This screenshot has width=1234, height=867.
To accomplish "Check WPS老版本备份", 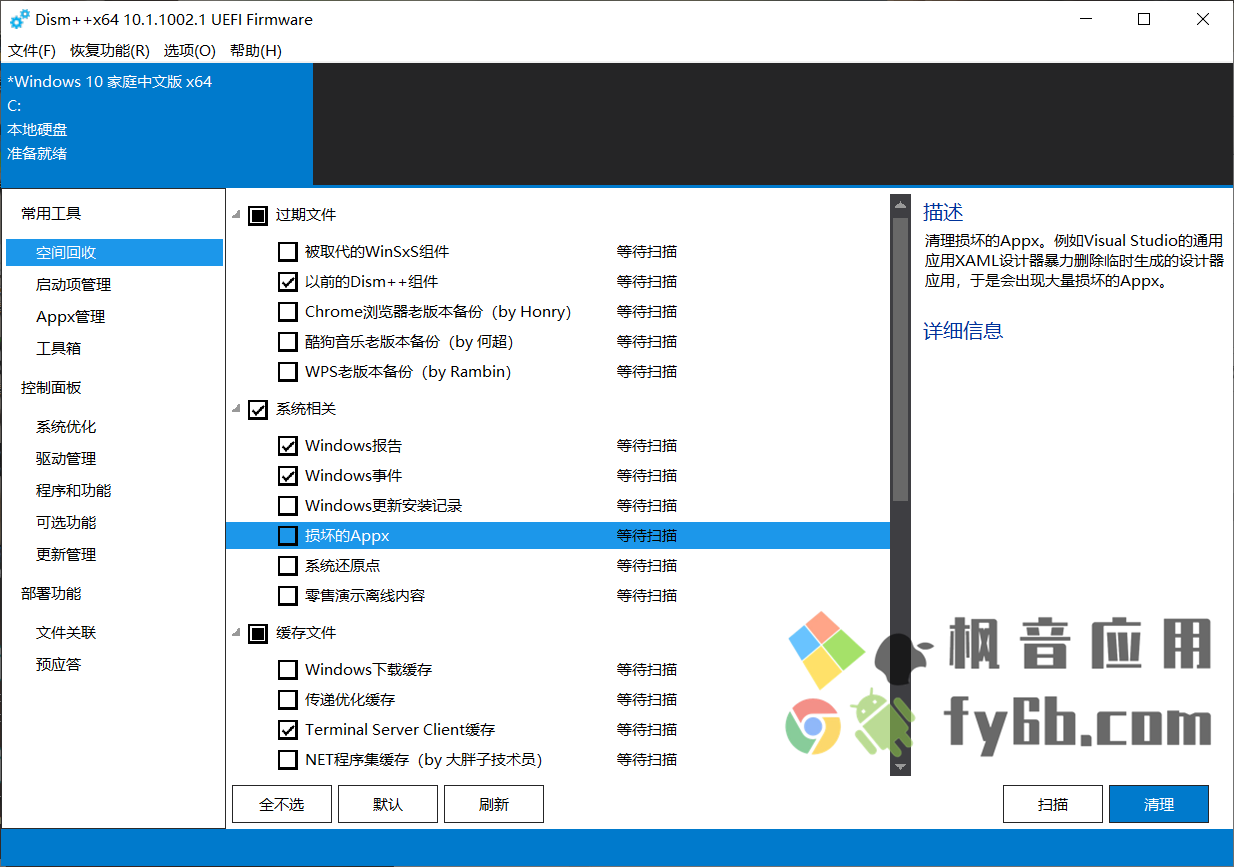I will pyautogui.click(x=288, y=372).
